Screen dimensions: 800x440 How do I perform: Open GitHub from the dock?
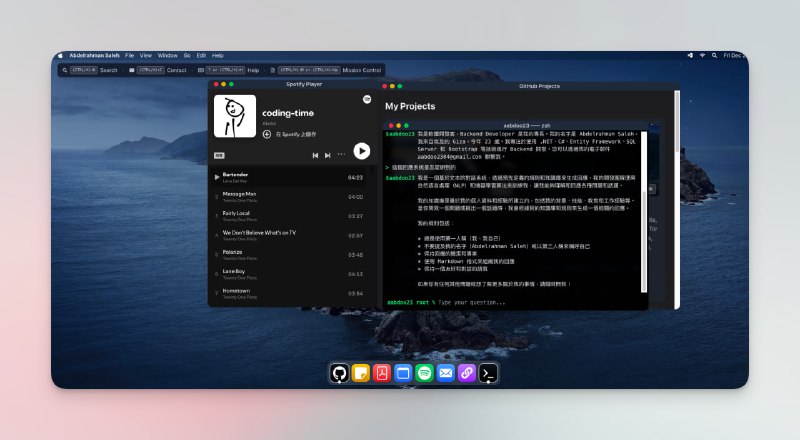pyautogui.click(x=339, y=373)
